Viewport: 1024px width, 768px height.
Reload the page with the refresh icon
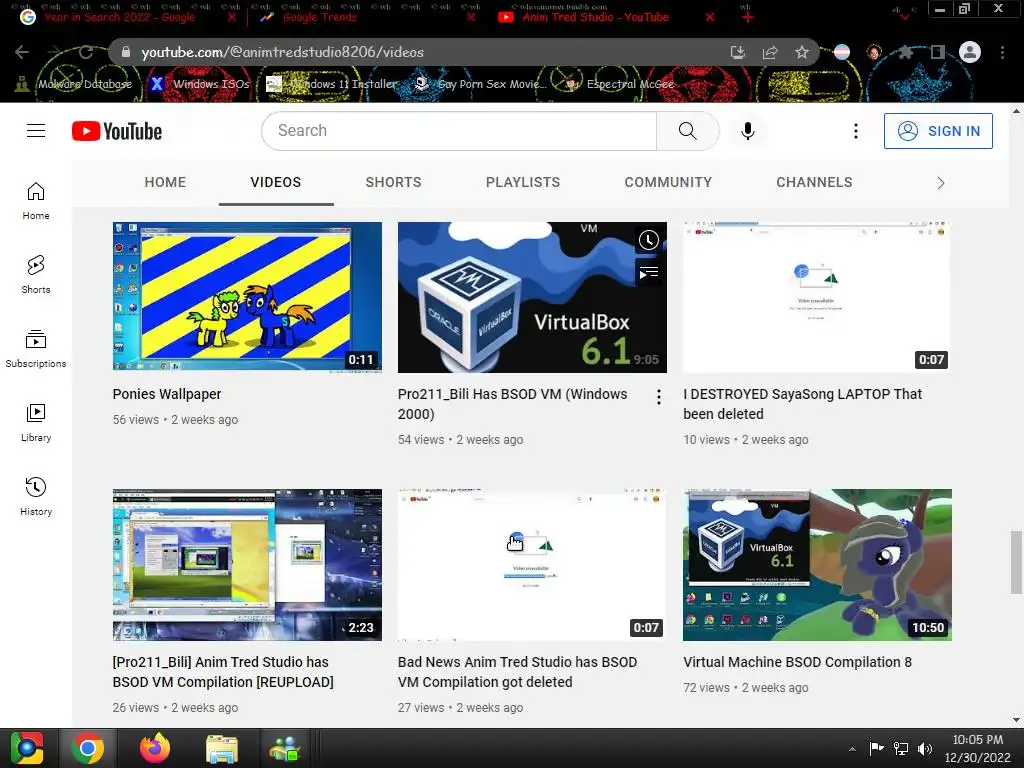pyautogui.click(x=86, y=52)
